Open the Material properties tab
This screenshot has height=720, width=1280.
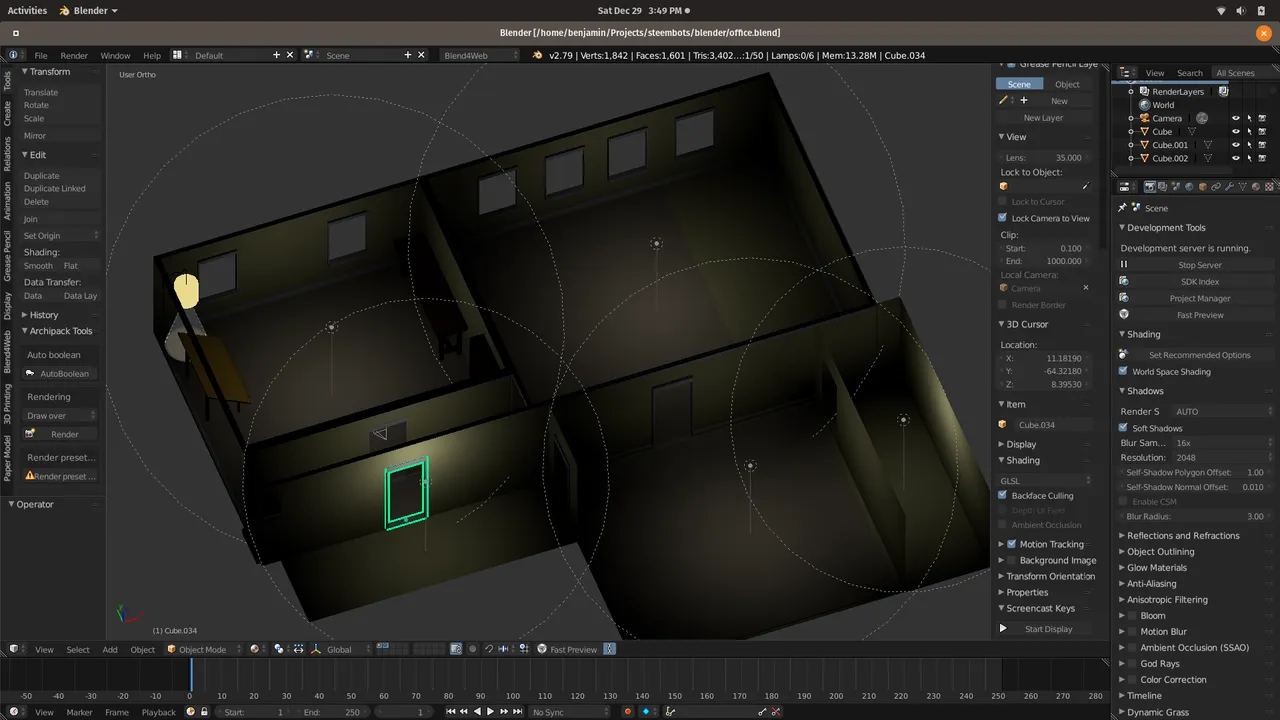tap(1256, 186)
